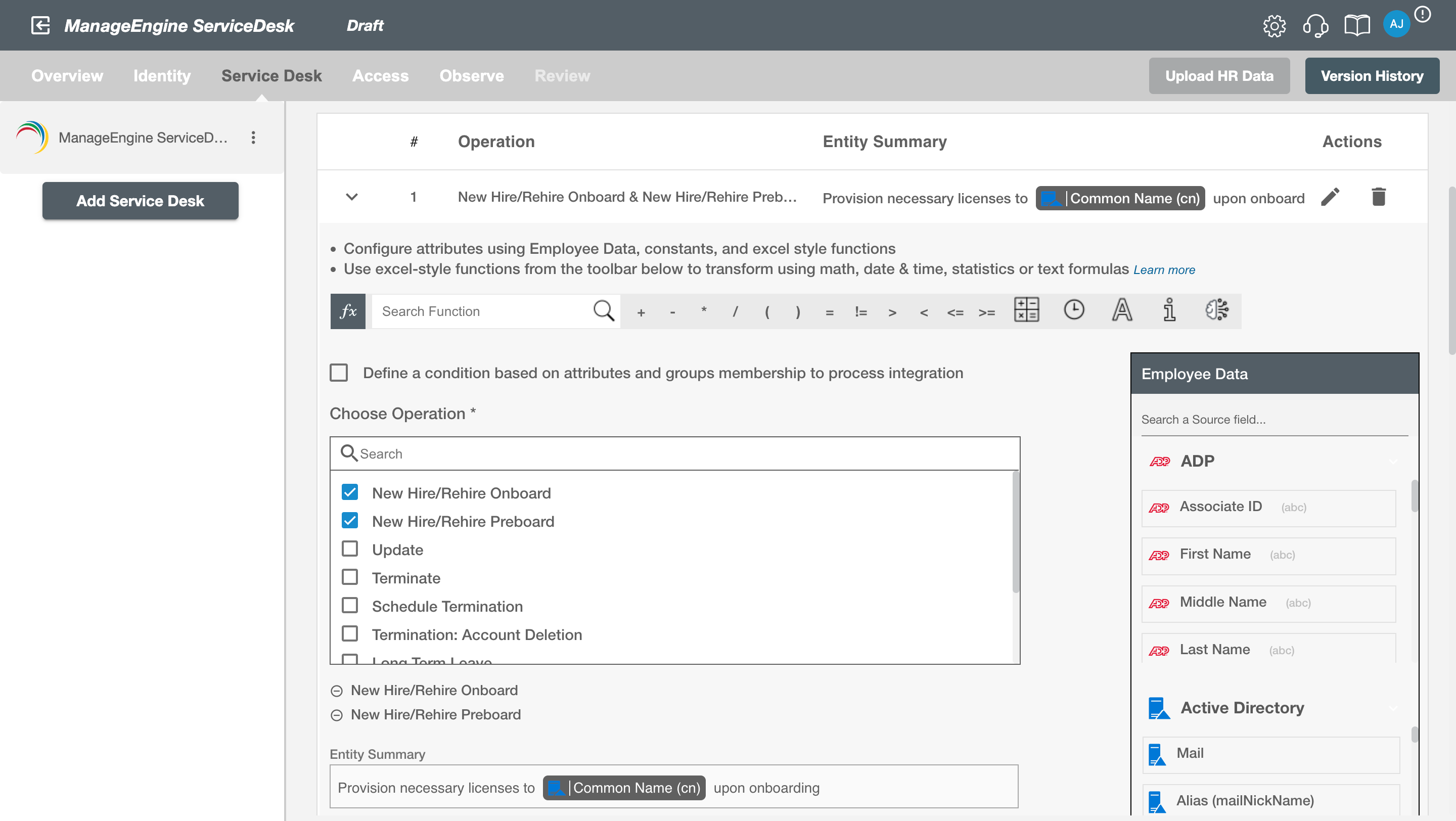Select the Middle Name source field

(x=1268, y=603)
